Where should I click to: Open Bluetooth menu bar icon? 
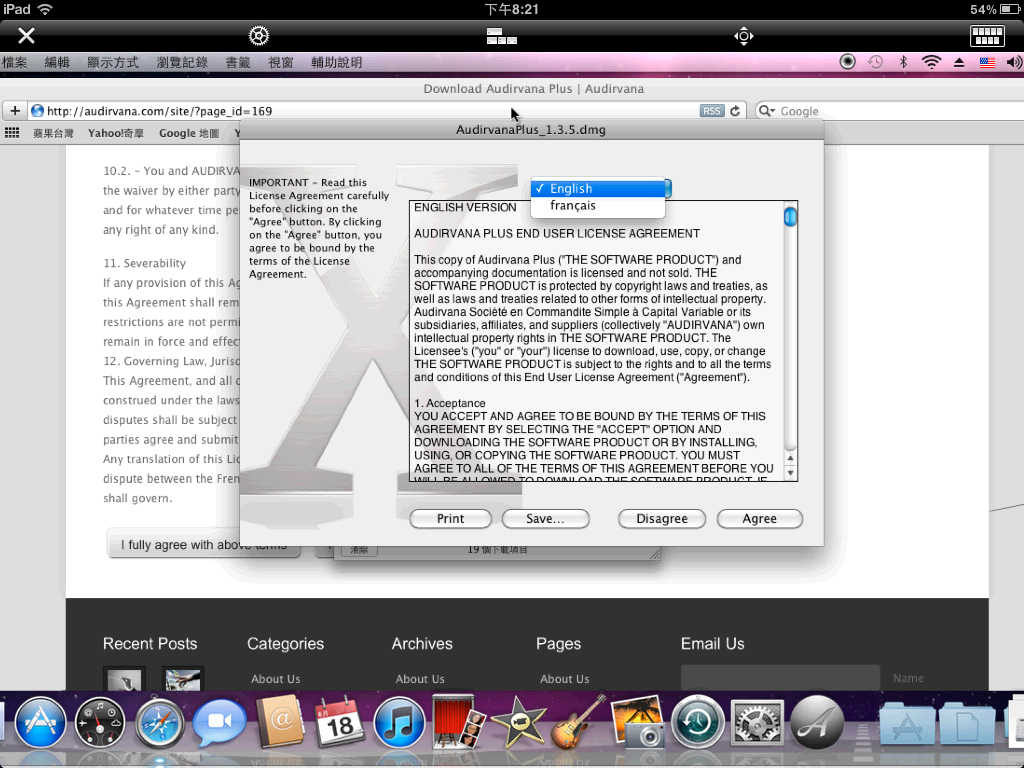[x=903, y=62]
